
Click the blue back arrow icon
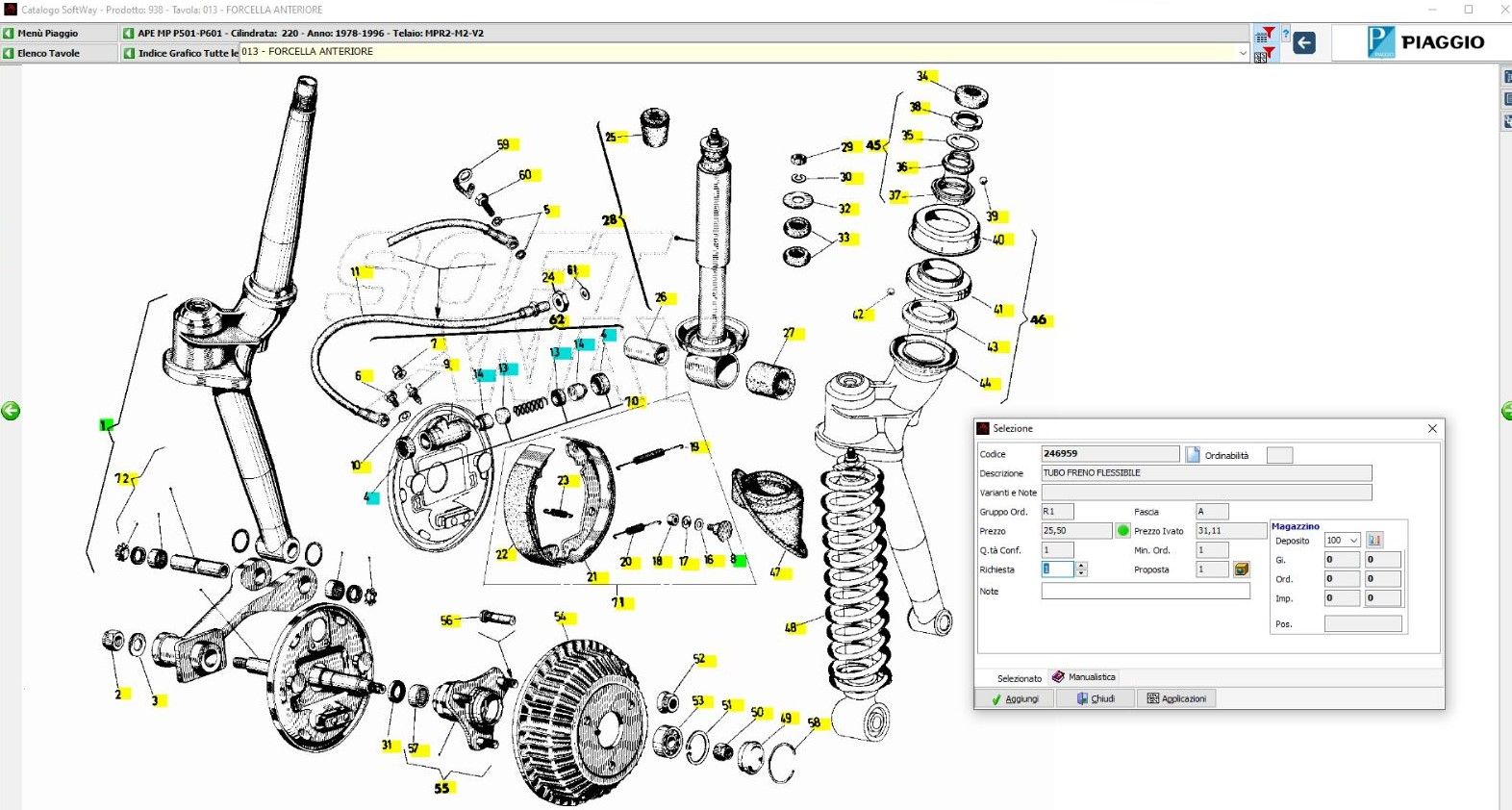coord(1304,42)
